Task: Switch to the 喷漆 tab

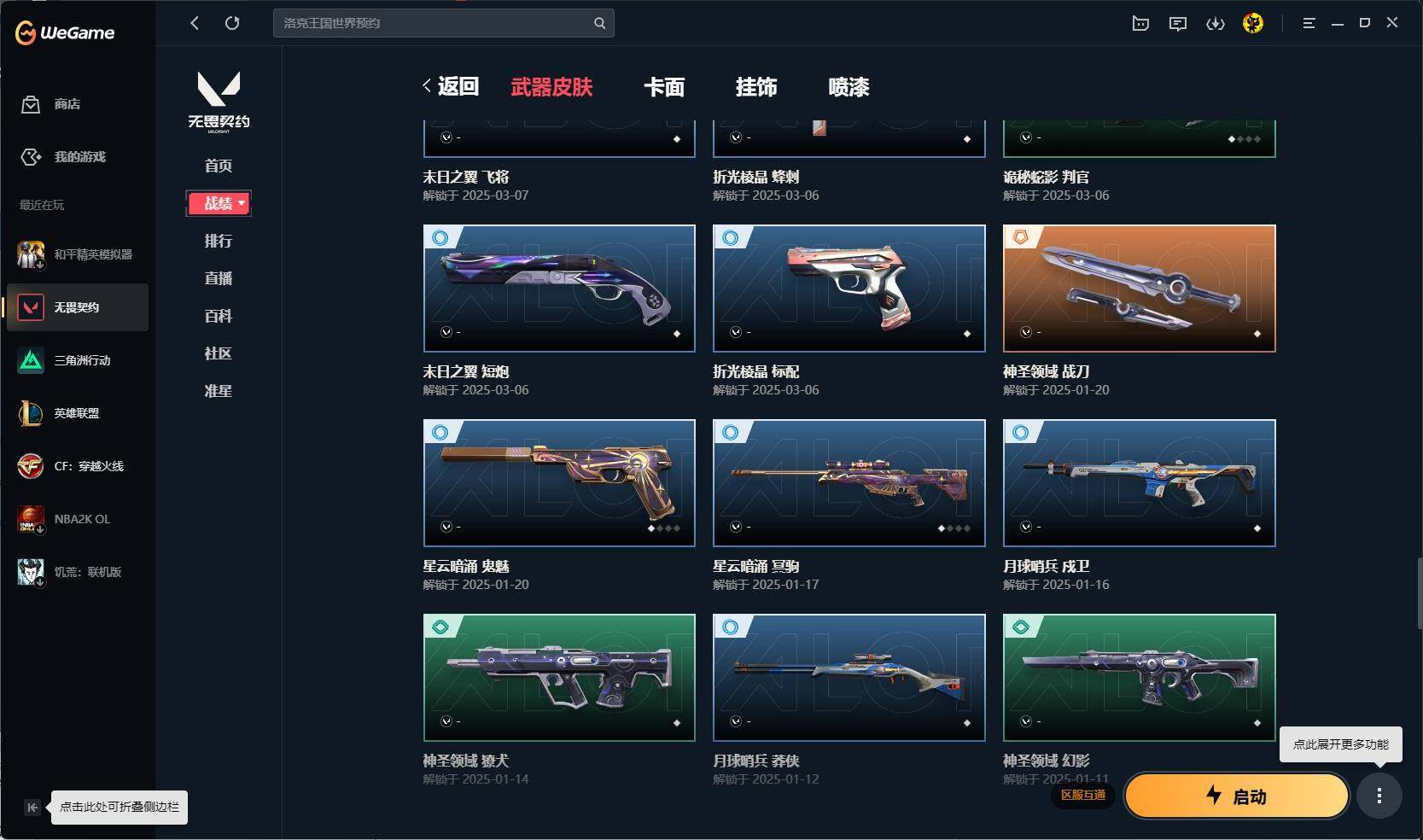Action: point(849,87)
